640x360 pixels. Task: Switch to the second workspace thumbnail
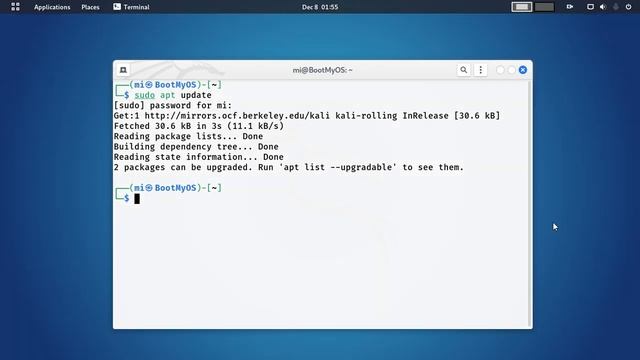544,7
